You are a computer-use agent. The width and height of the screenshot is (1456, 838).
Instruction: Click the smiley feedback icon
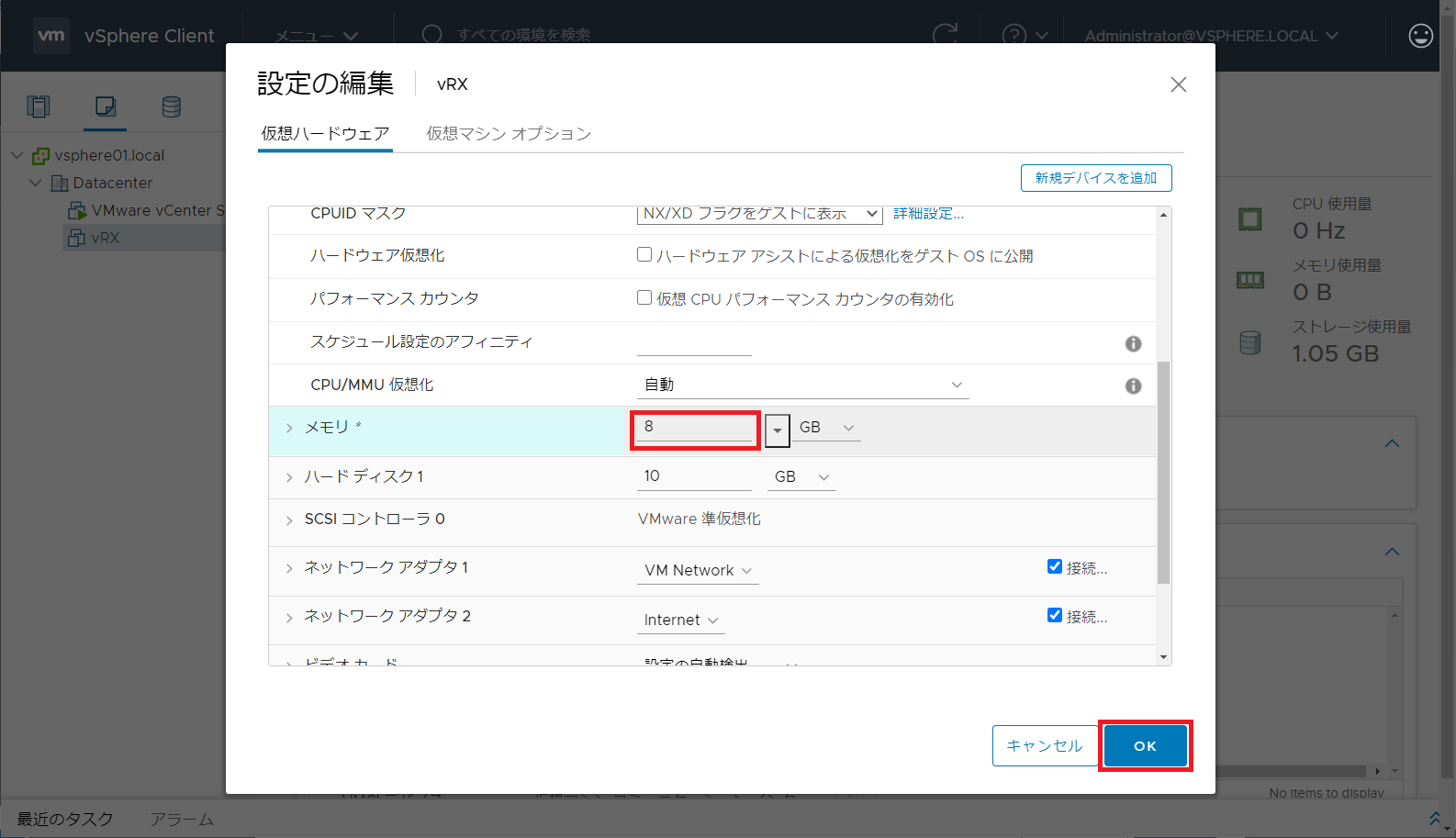click(1420, 36)
